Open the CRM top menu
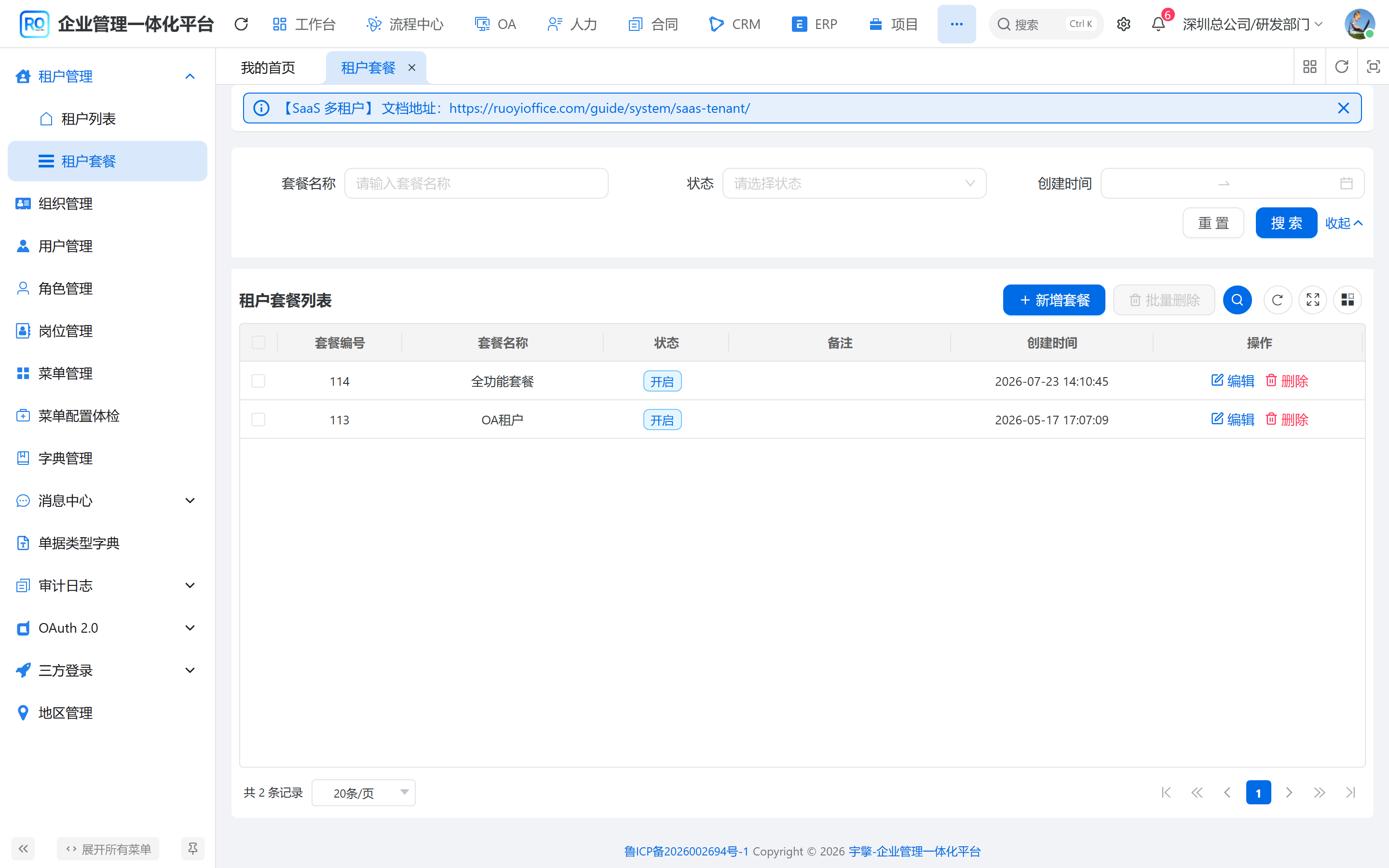 click(735, 24)
